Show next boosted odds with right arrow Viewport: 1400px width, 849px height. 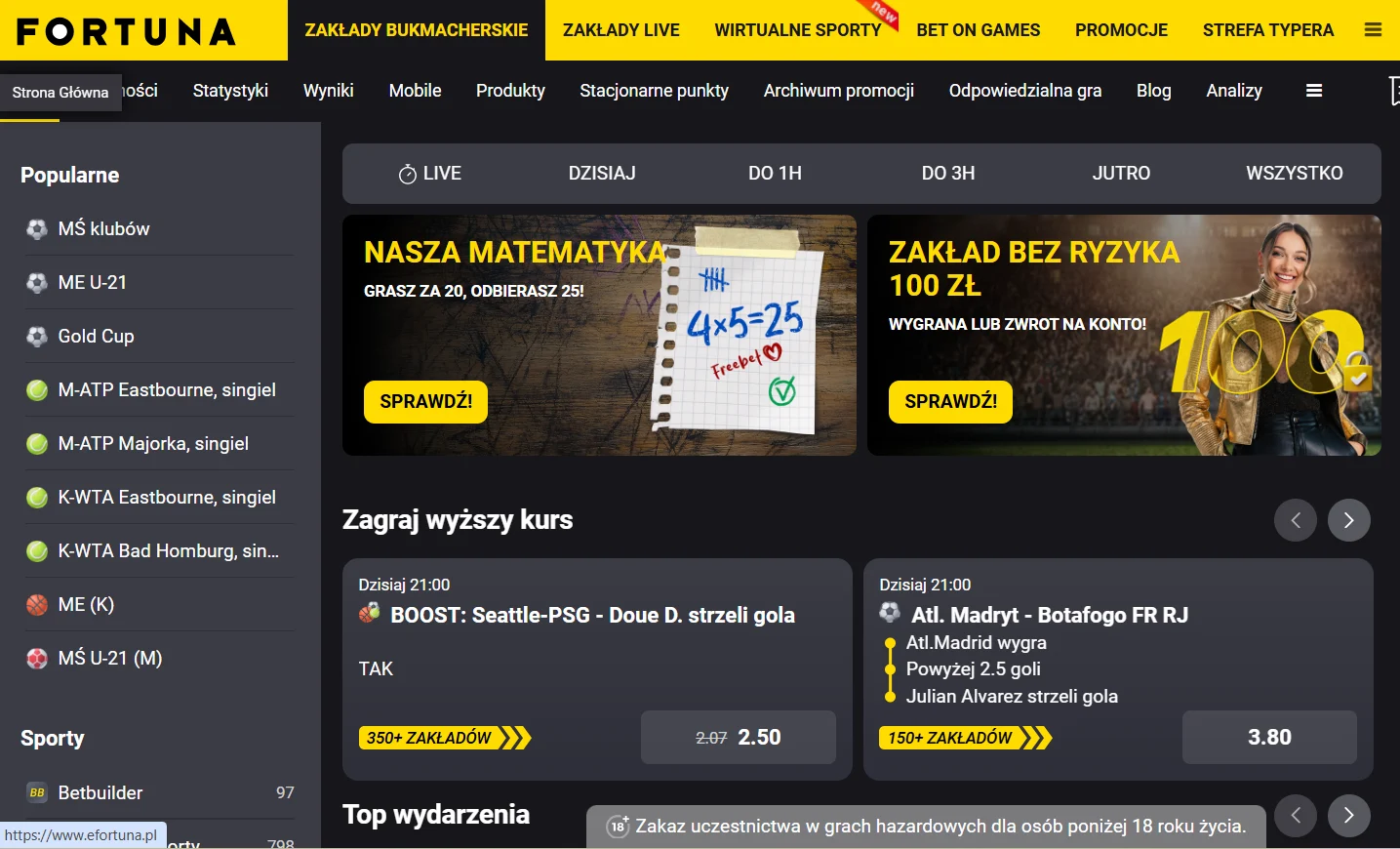[x=1348, y=520]
